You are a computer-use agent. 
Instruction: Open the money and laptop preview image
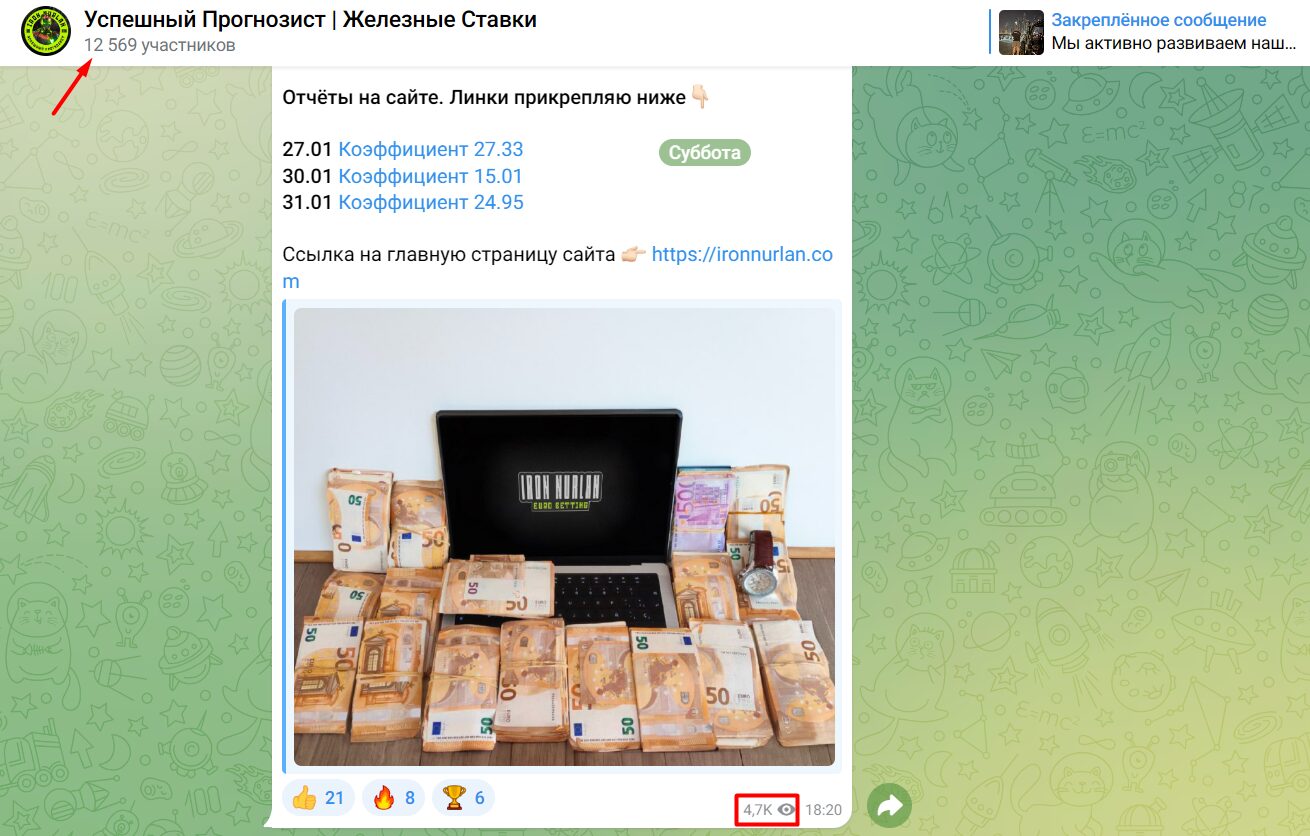click(564, 536)
